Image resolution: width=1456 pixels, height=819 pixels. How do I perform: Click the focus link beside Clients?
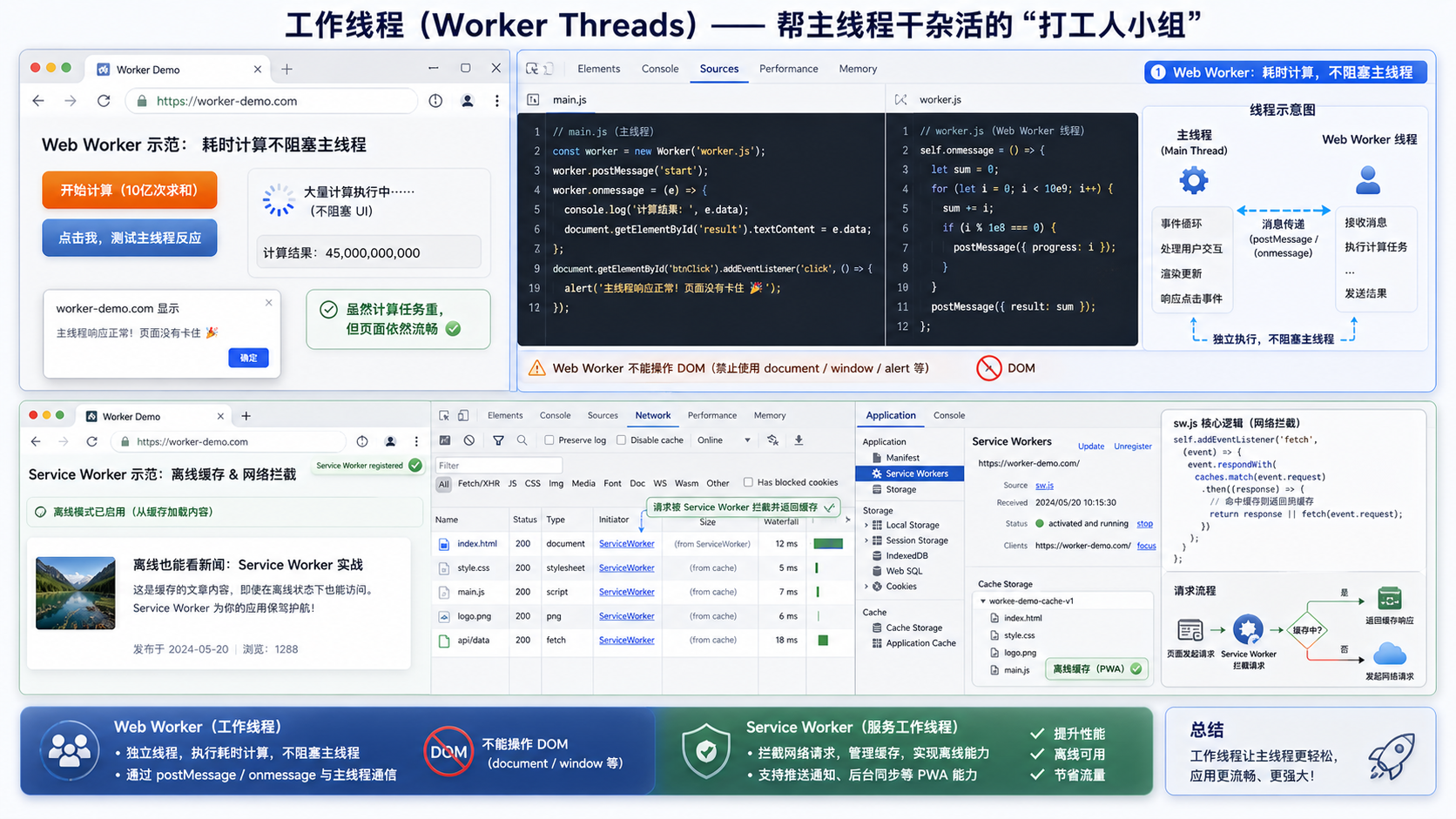(x=1147, y=546)
